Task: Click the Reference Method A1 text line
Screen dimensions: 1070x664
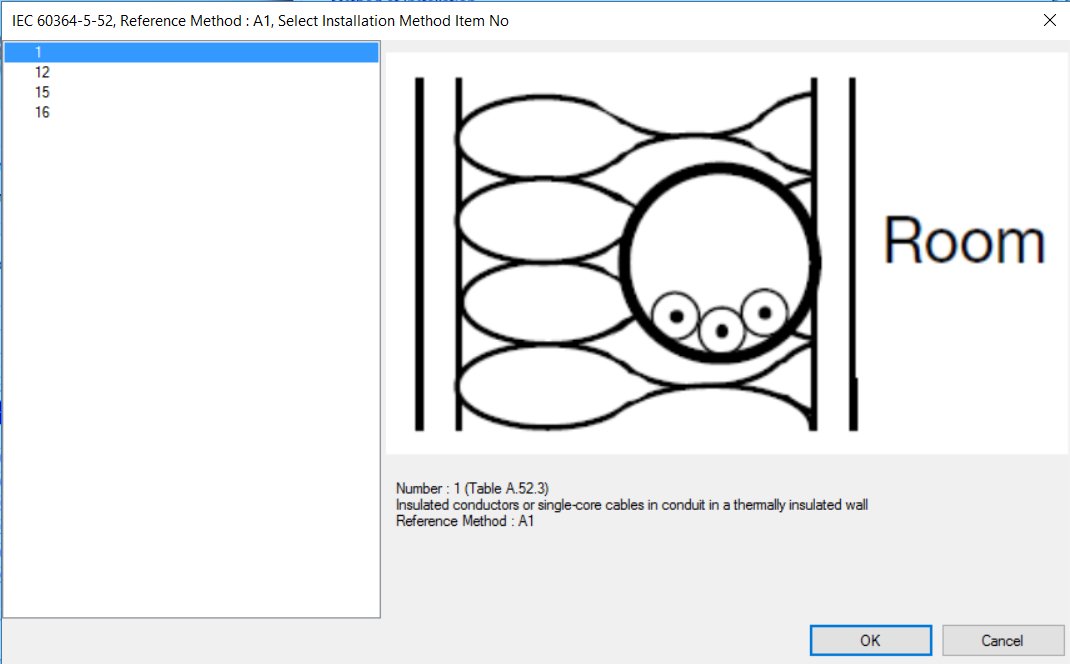Action: (462, 521)
